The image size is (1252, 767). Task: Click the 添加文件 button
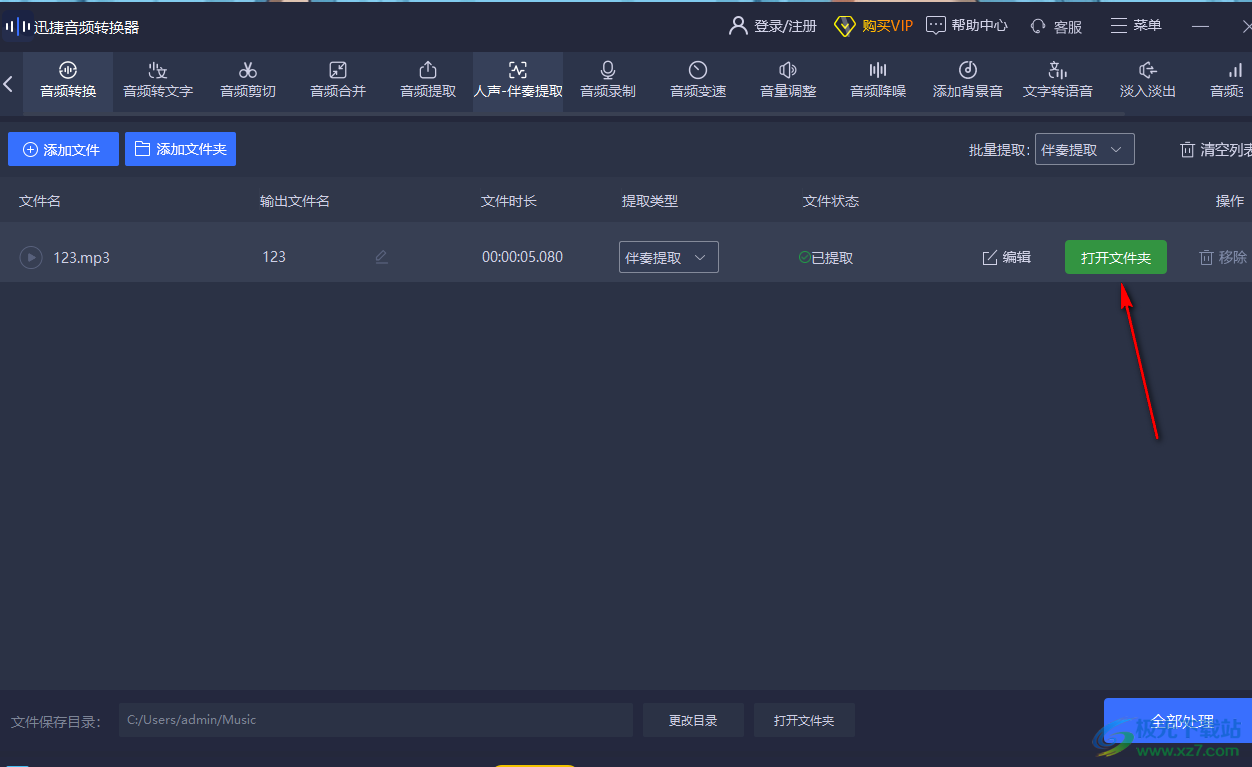coord(63,149)
